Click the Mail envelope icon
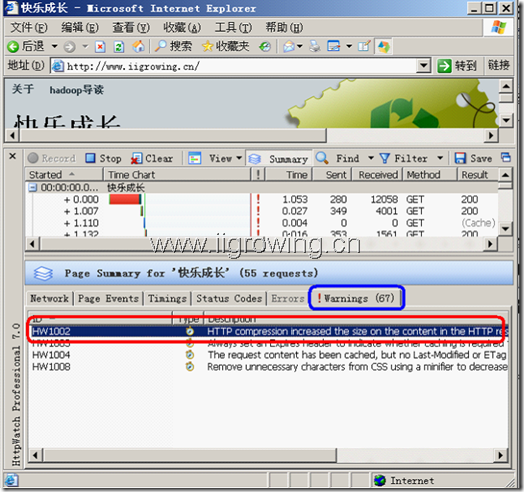This screenshot has height=492, width=524. click(289, 46)
